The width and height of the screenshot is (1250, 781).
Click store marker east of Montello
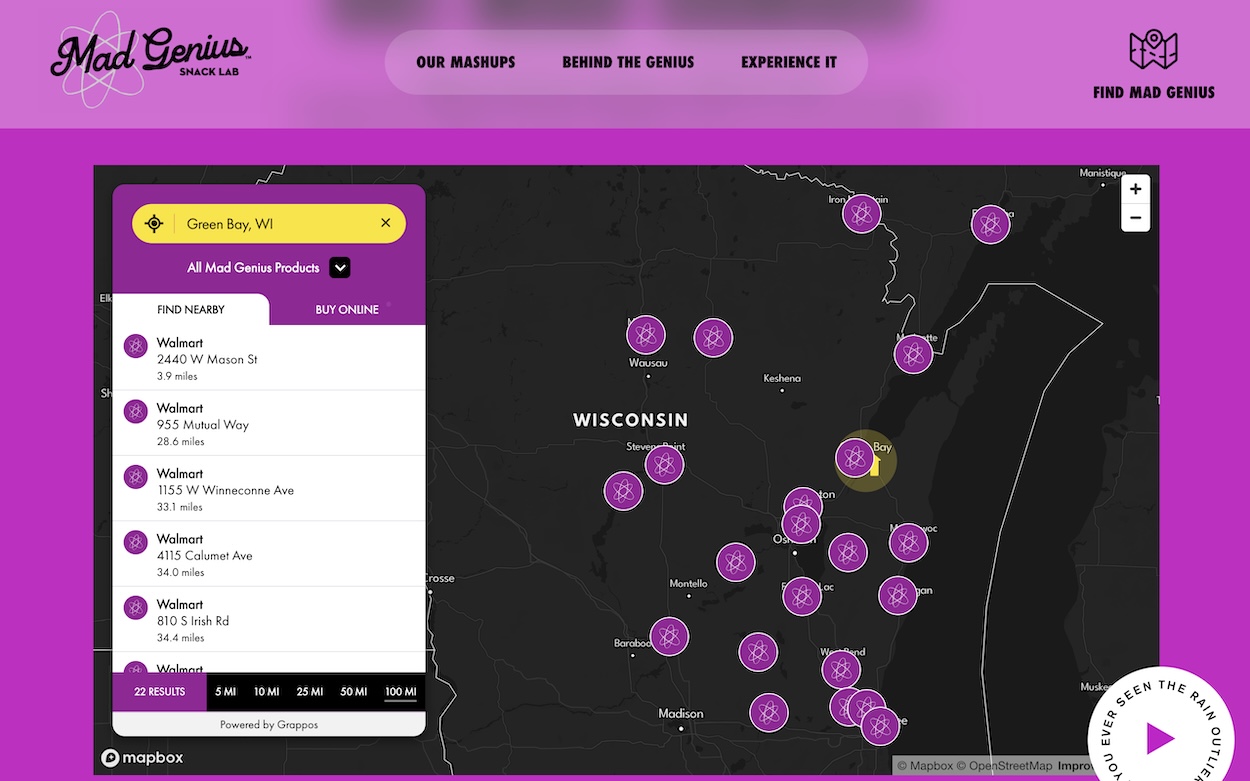pos(735,562)
